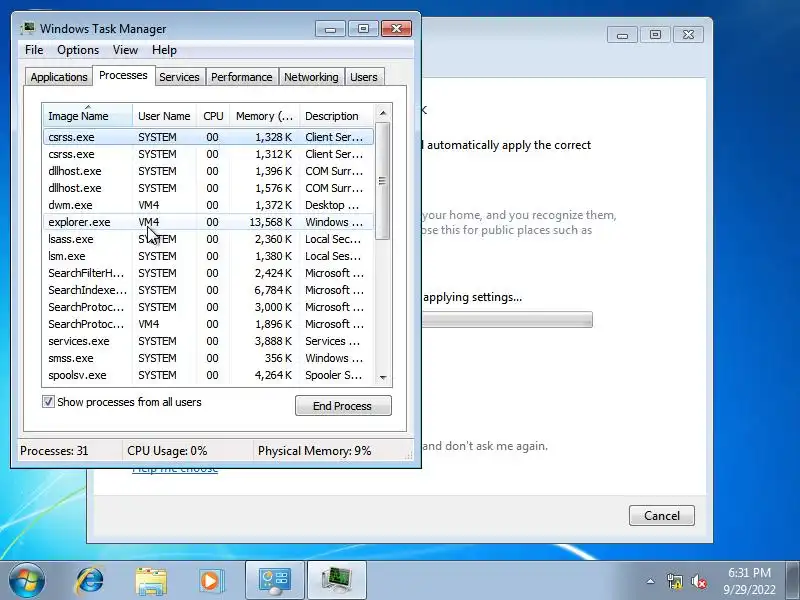Click network status tray icon
The image size is (800, 600).
tap(674, 581)
